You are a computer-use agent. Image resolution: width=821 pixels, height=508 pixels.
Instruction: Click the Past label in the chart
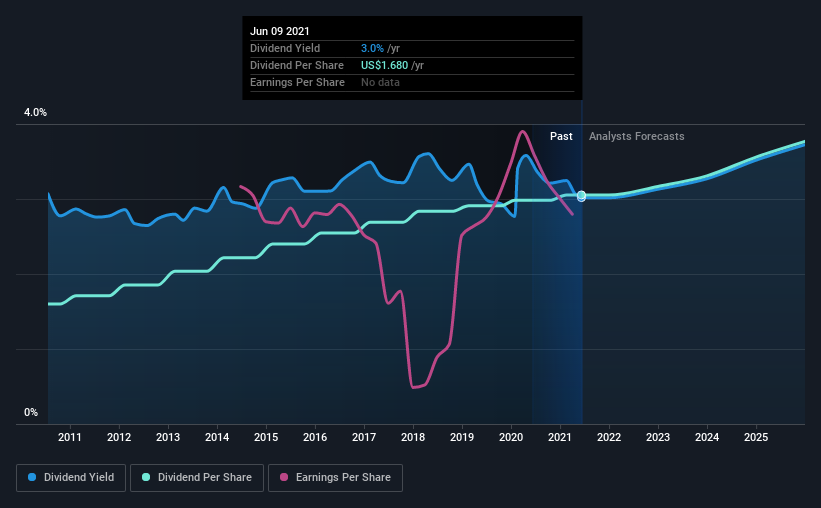point(561,136)
